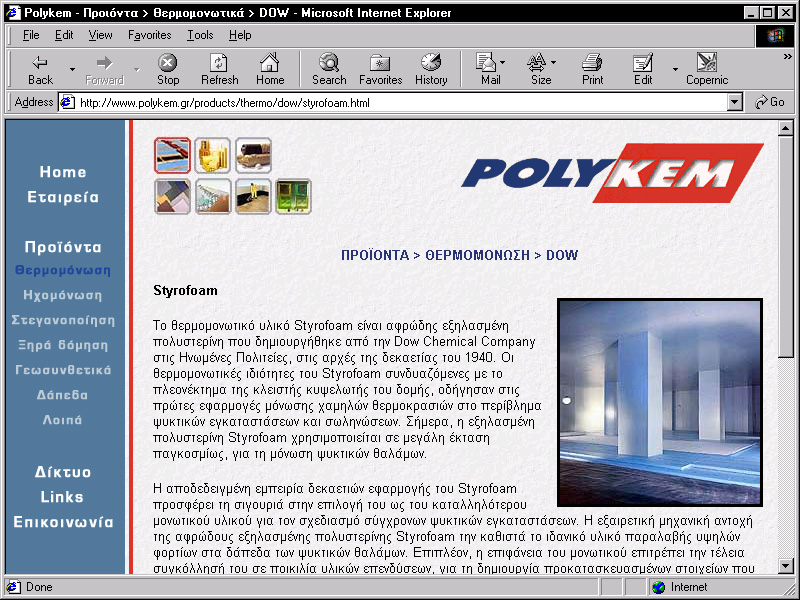The height and width of the screenshot is (600, 800).
Task: Expand the Mail button dropdown arrow
Action: point(503,62)
